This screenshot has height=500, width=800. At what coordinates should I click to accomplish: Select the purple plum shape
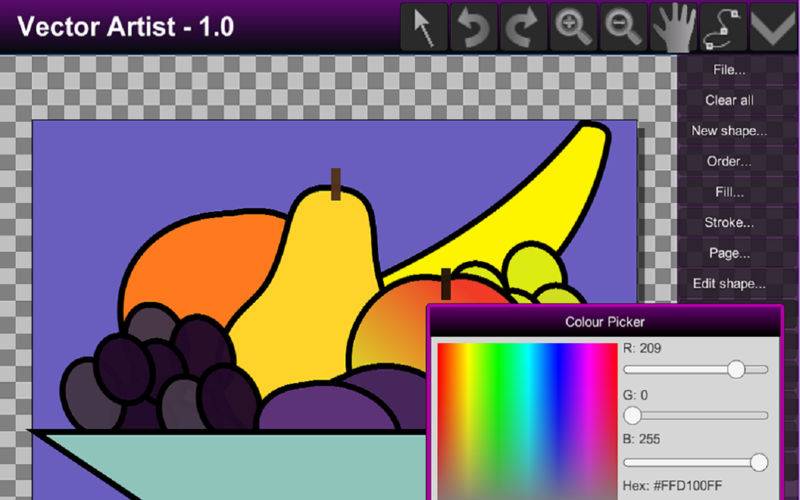tap(327, 408)
